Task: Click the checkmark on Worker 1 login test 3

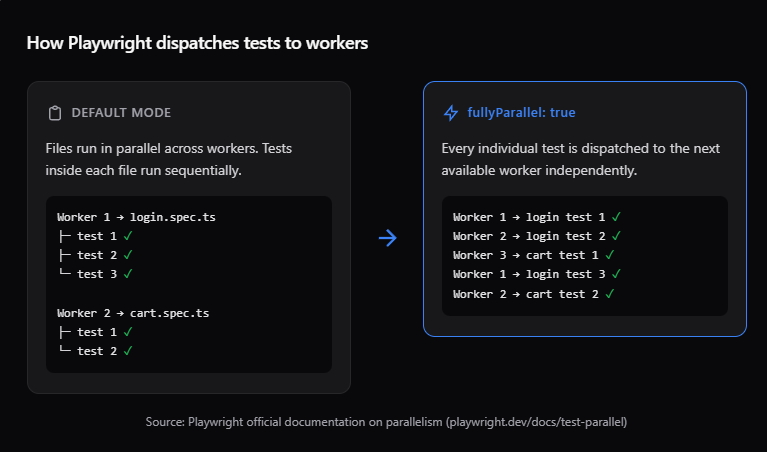Action: tap(617, 274)
